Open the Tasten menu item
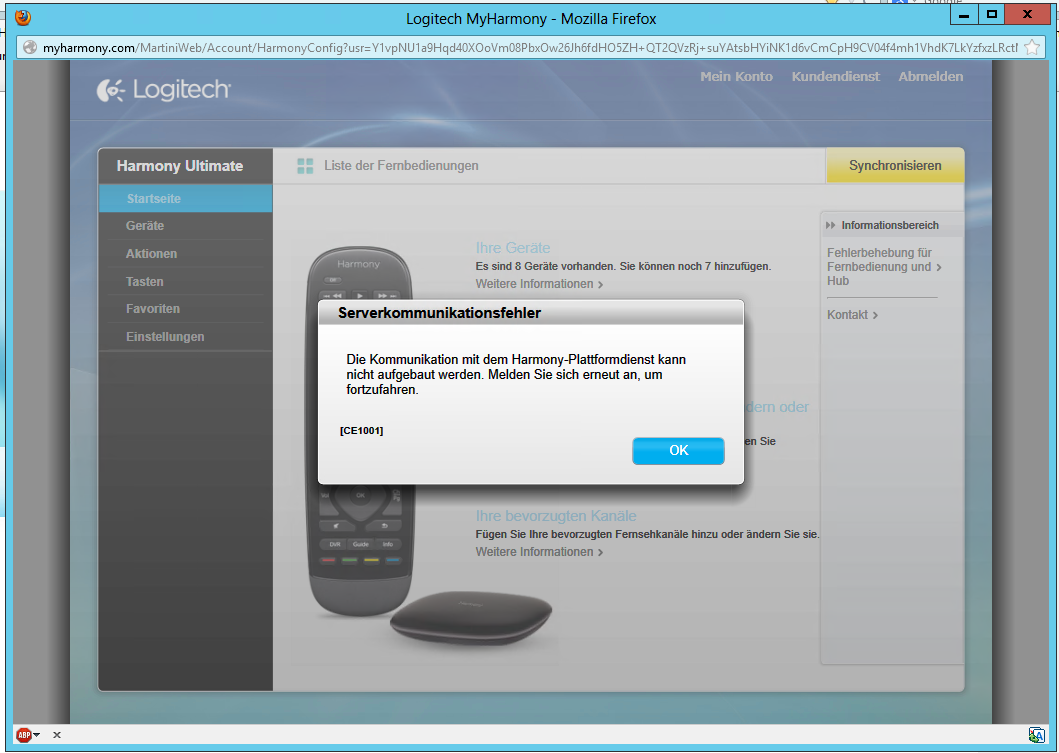The image size is (1059, 753). pos(186,281)
